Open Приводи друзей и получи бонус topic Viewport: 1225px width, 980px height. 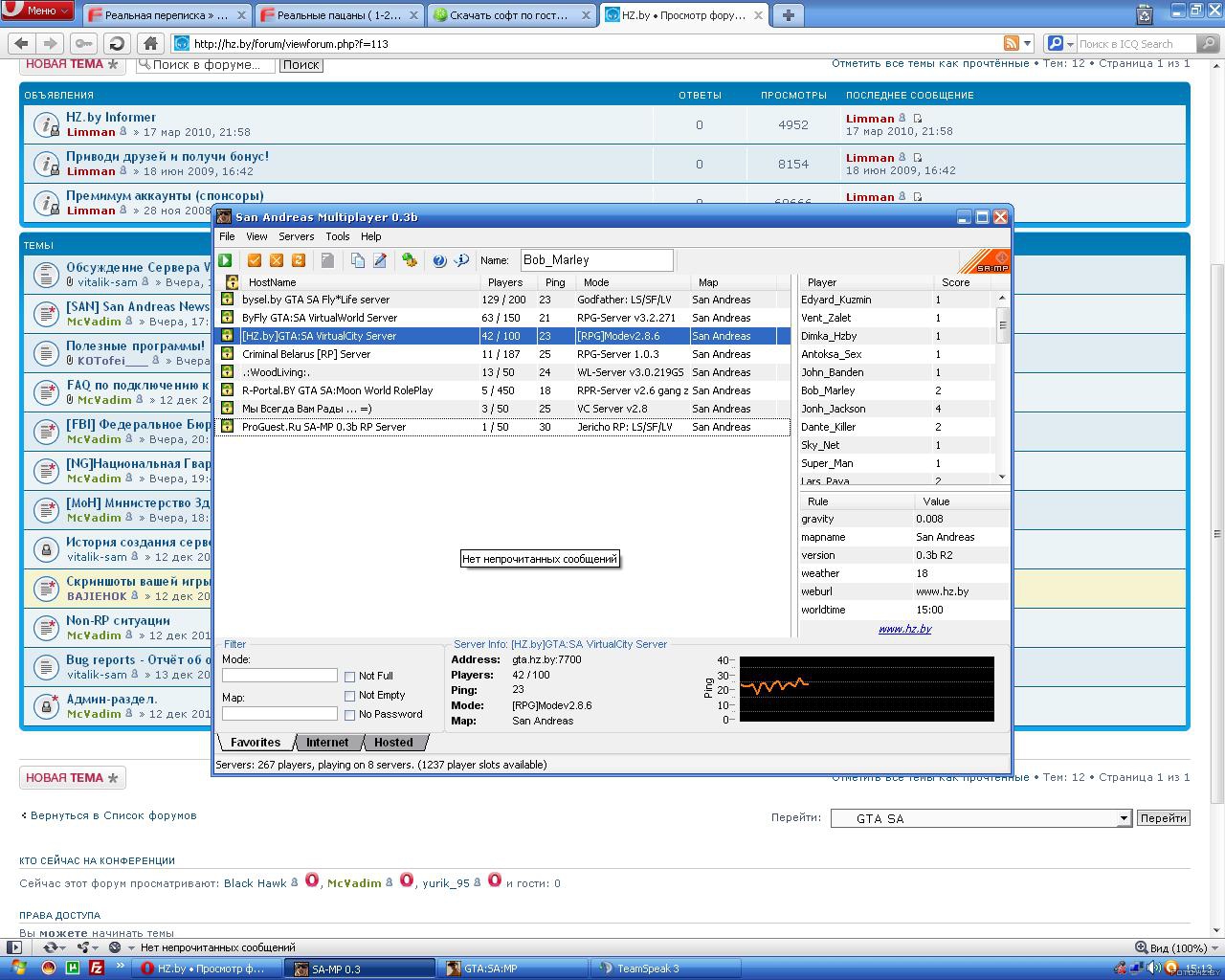click(167, 156)
